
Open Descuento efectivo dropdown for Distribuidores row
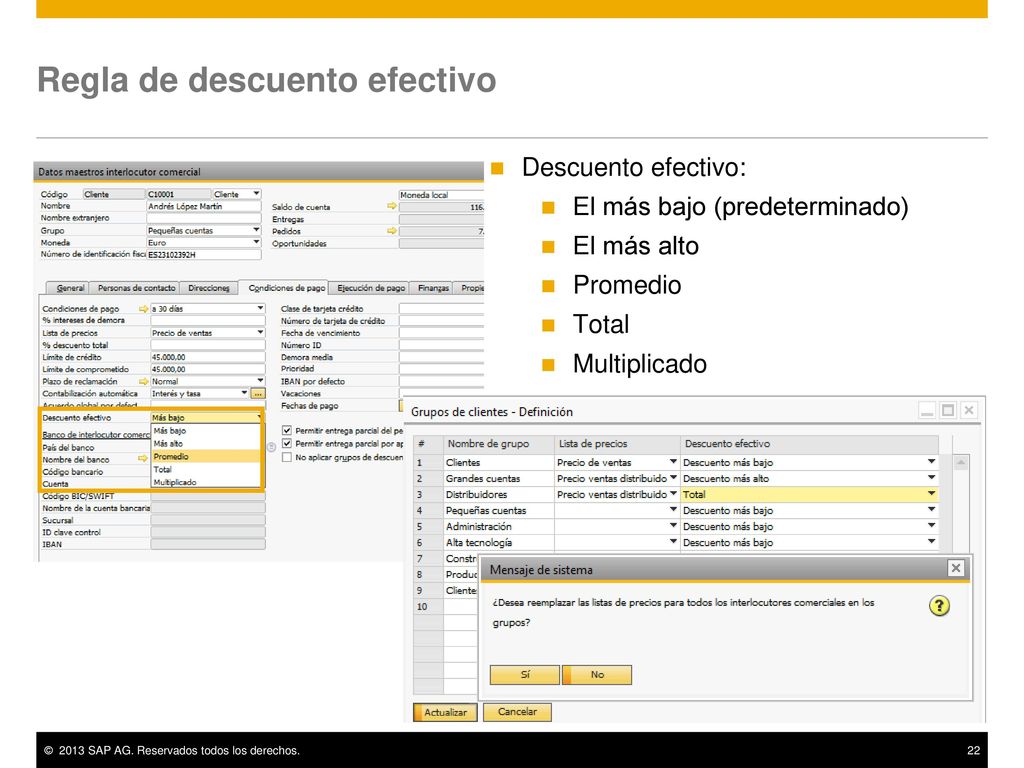click(x=931, y=494)
